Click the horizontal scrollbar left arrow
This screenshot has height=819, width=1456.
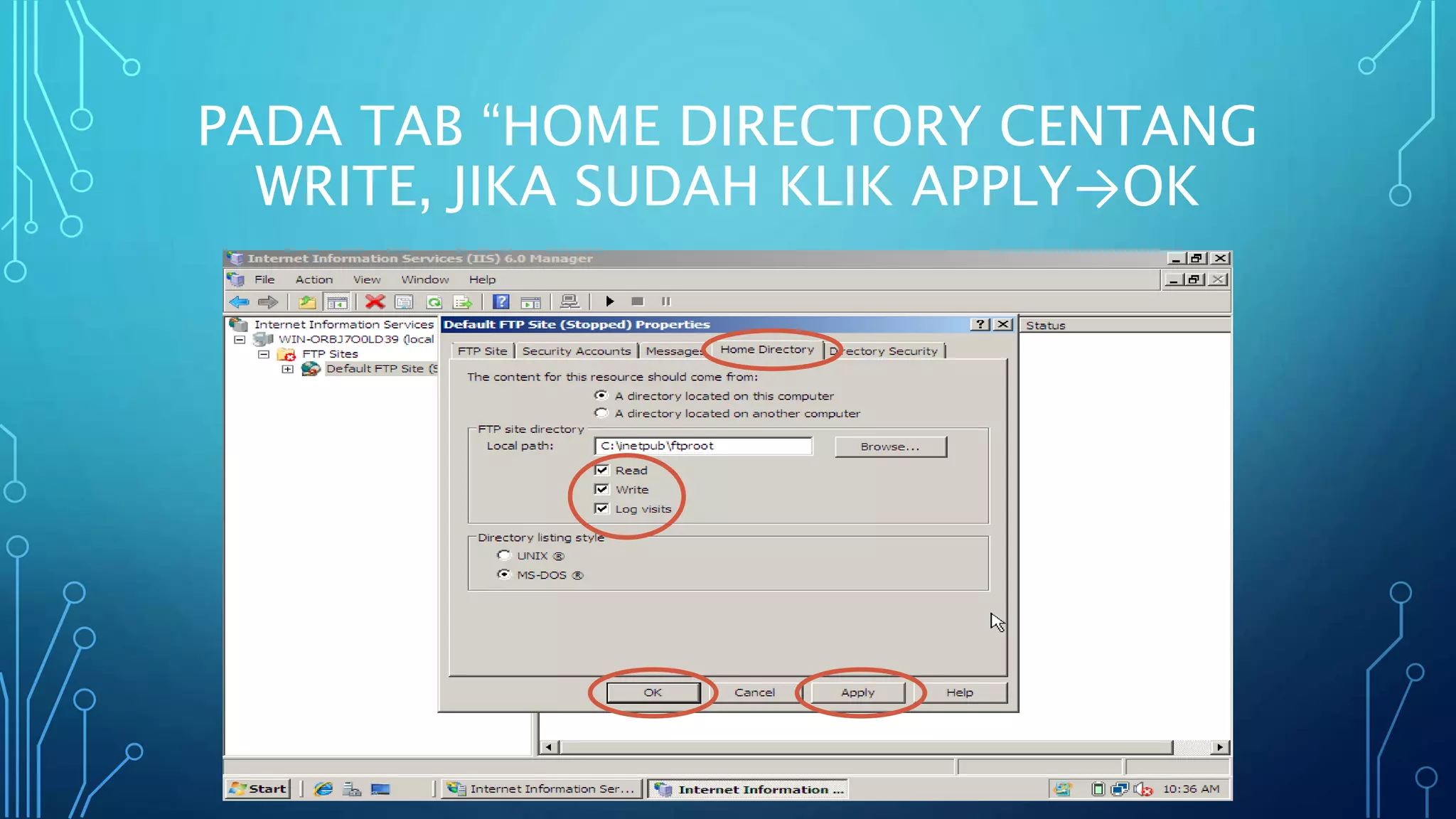pyautogui.click(x=548, y=747)
